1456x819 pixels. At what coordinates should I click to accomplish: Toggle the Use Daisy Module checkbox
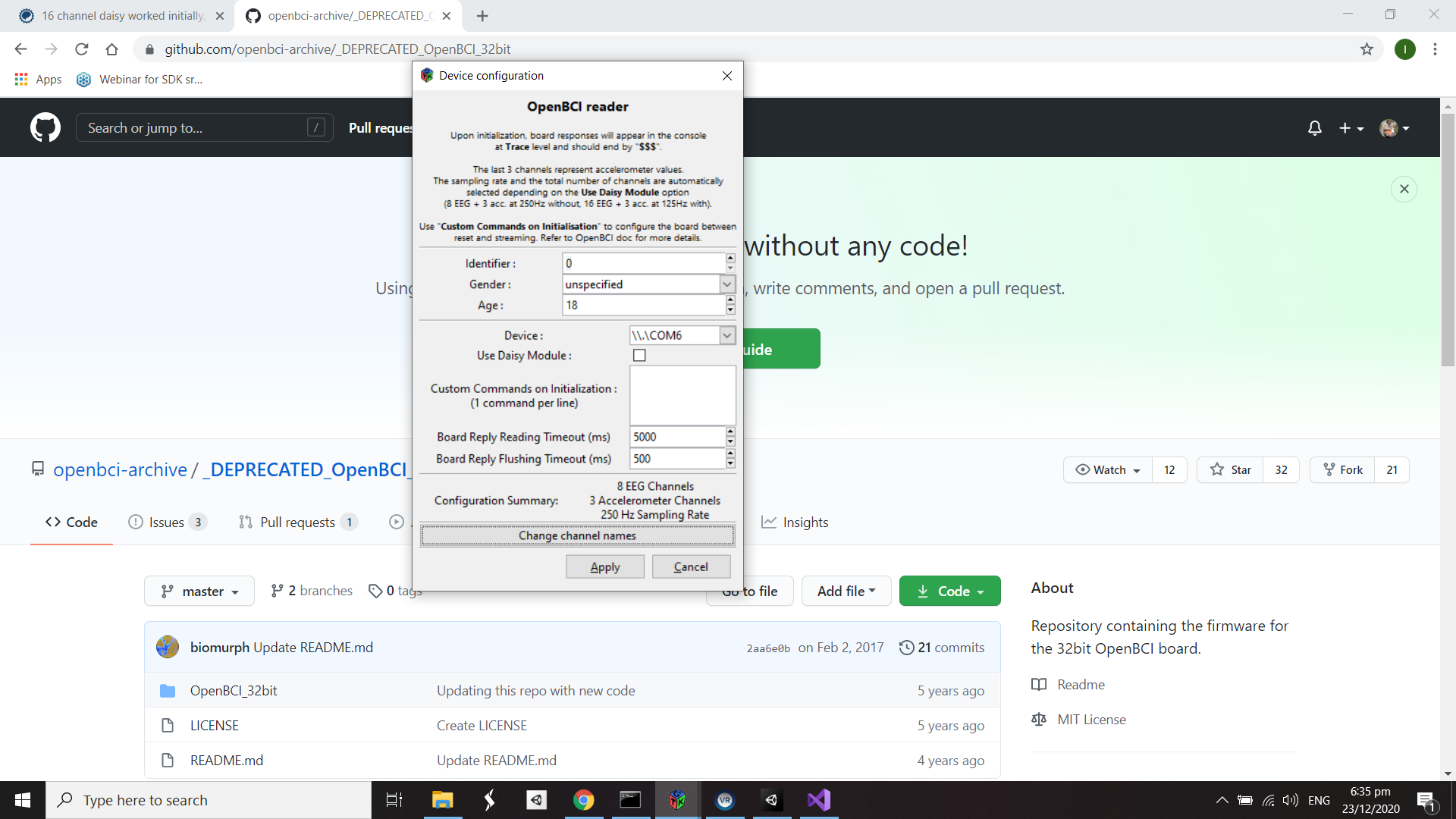point(639,355)
